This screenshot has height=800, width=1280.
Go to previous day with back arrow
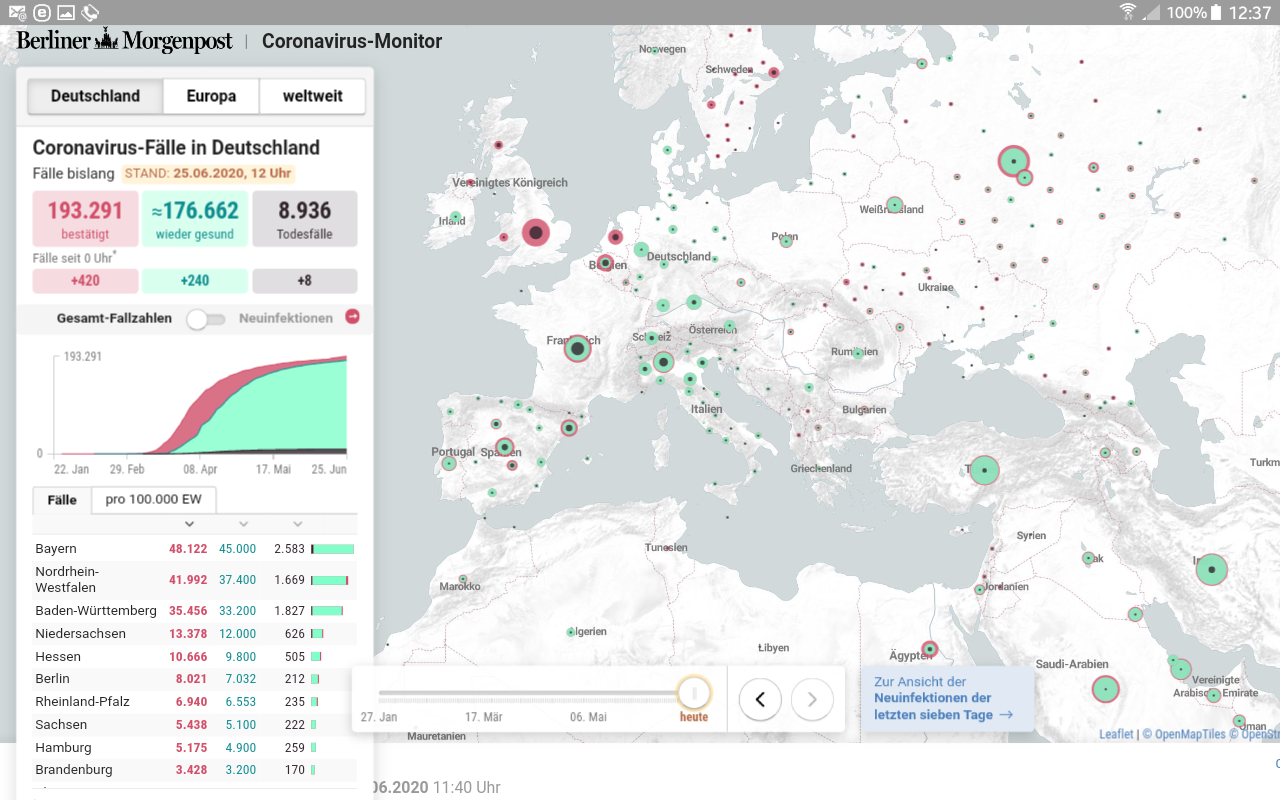tap(760, 700)
